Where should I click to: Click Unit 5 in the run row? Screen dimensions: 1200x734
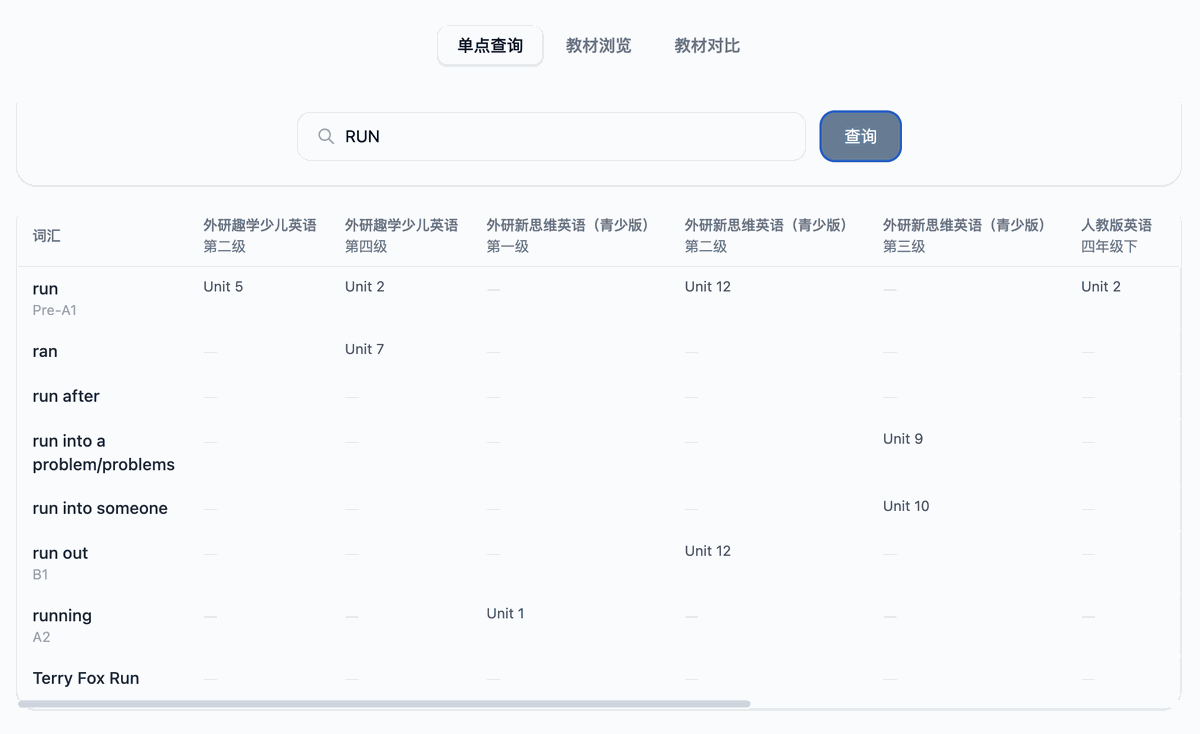point(223,287)
